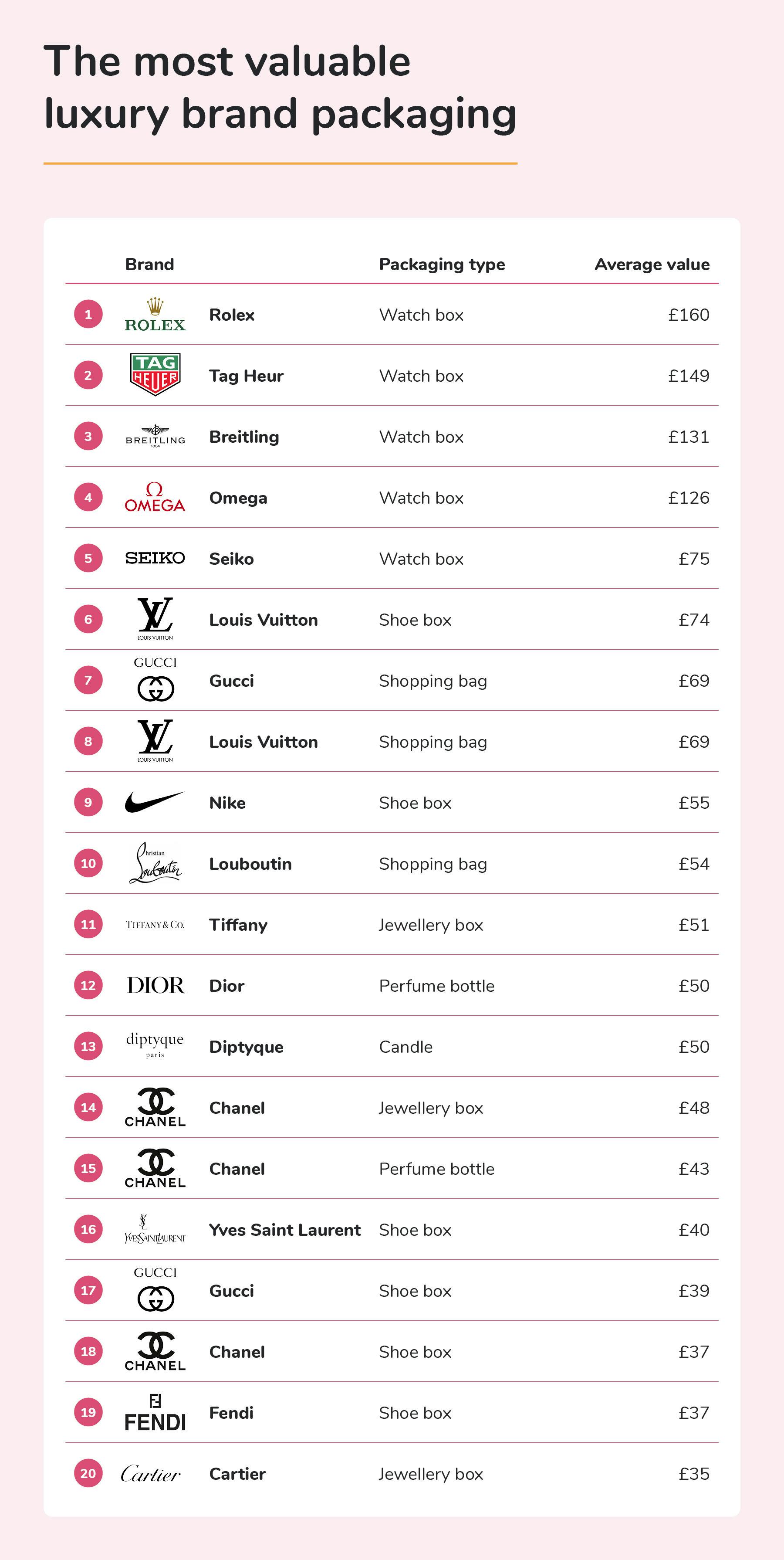
Task: Click the Cartier script logo
Action: pos(151,1474)
